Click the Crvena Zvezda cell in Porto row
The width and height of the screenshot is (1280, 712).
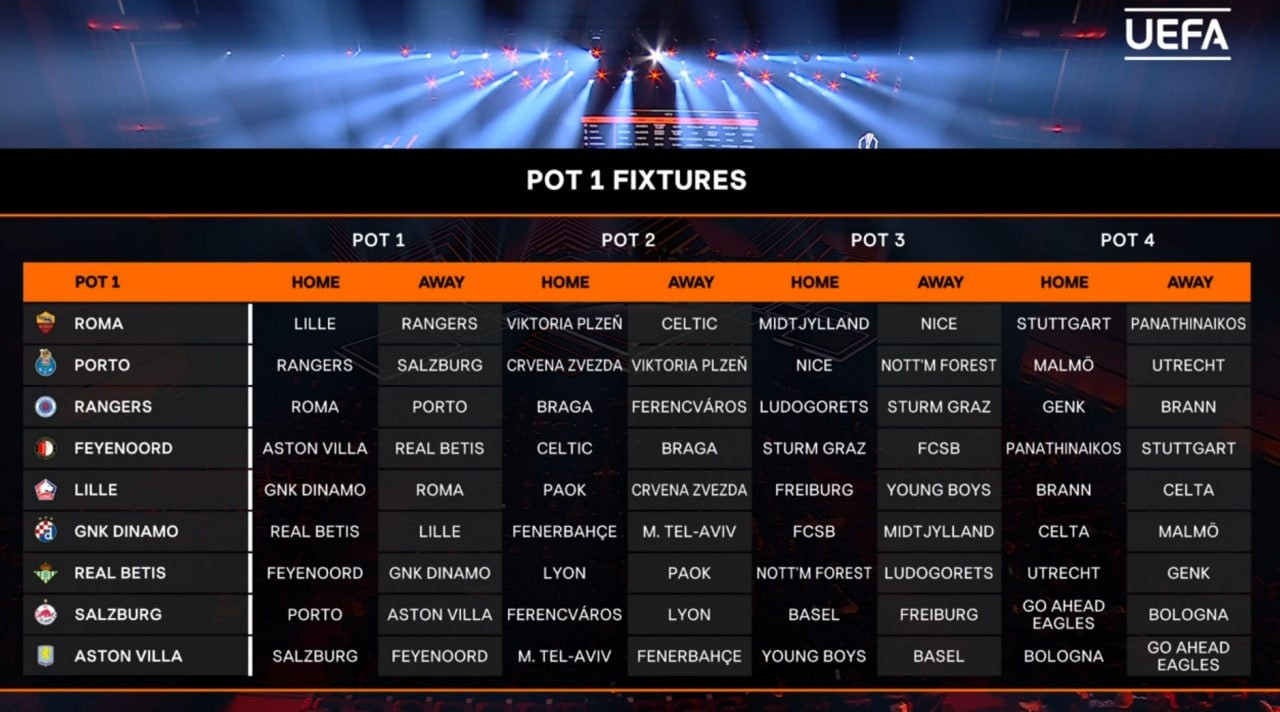(x=565, y=365)
